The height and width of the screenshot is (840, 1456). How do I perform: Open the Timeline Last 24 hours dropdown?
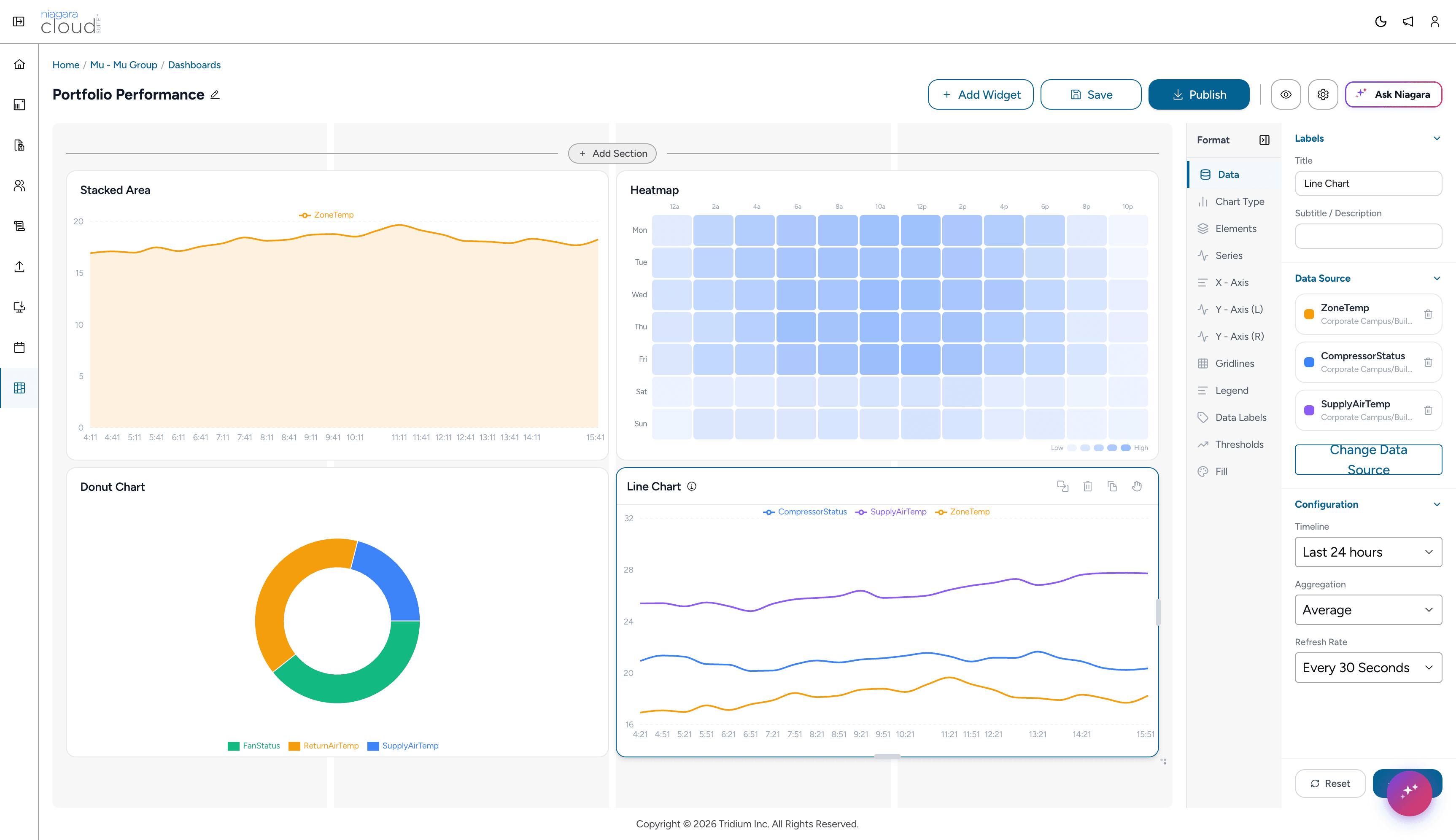[1368, 552]
